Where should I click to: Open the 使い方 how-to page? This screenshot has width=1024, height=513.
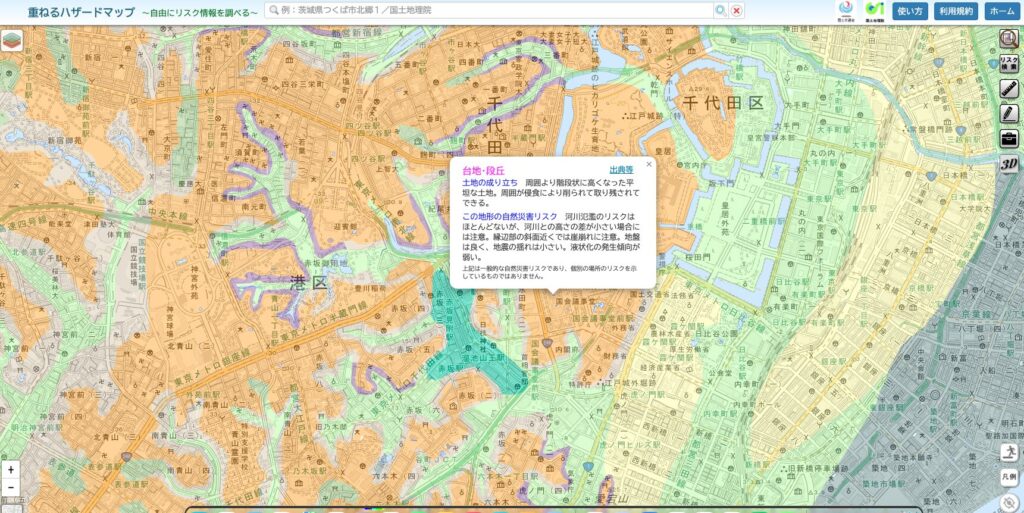[910, 11]
